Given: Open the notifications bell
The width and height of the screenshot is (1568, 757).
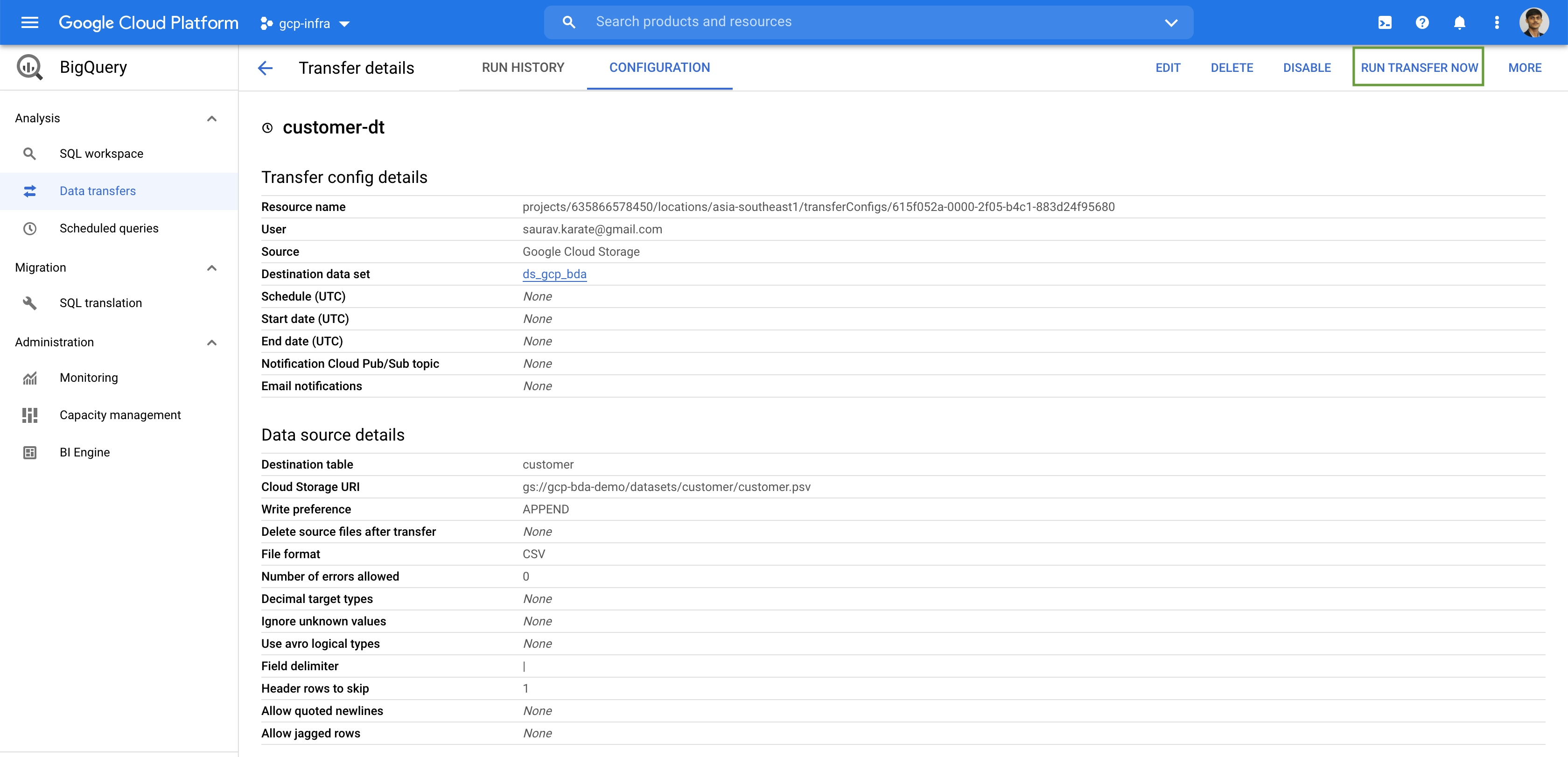Looking at the screenshot, I should [1459, 22].
